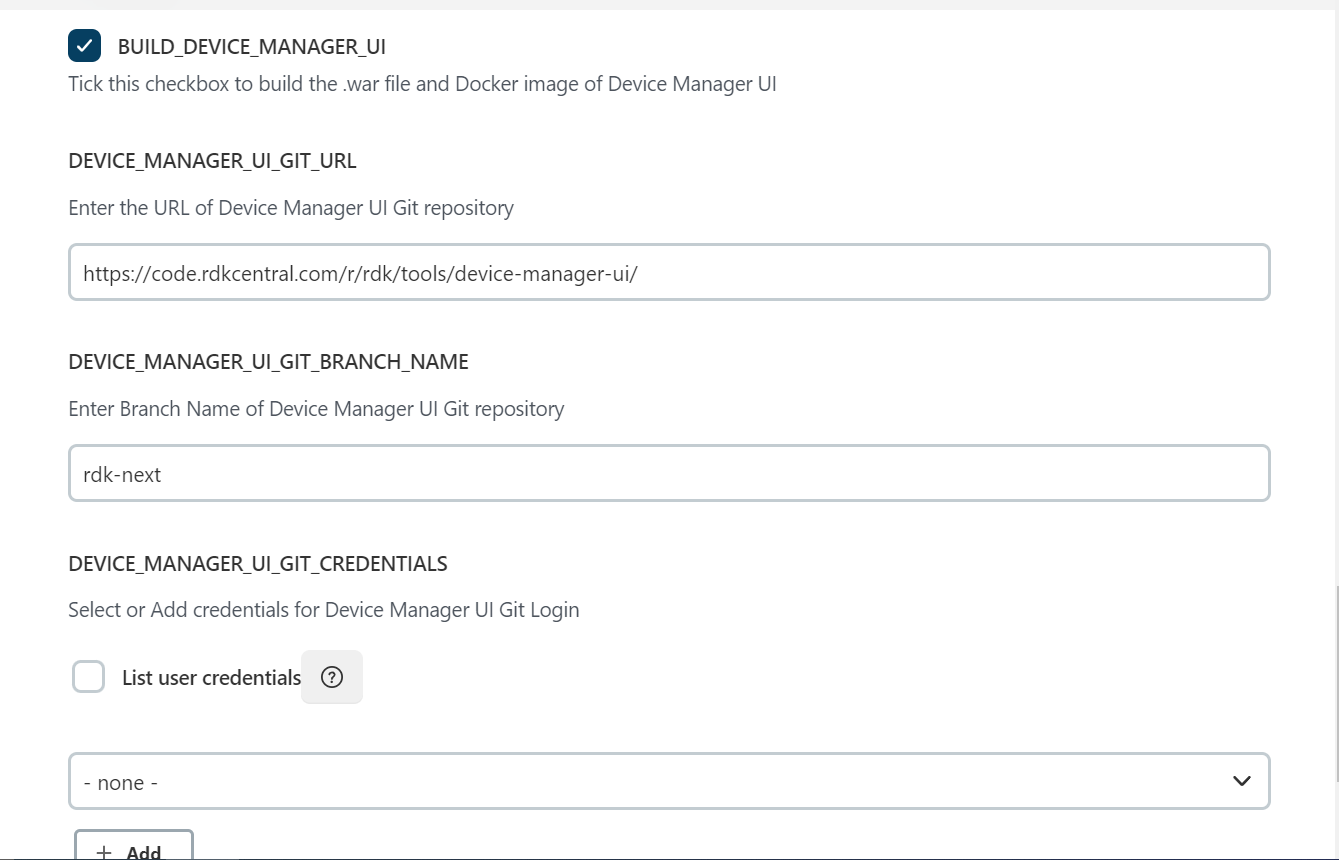Click the BUILD_DEVICE_MANAGER_UI label text
Image resolution: width=1339 pixels, height=860 pixels.
[251, 47]
